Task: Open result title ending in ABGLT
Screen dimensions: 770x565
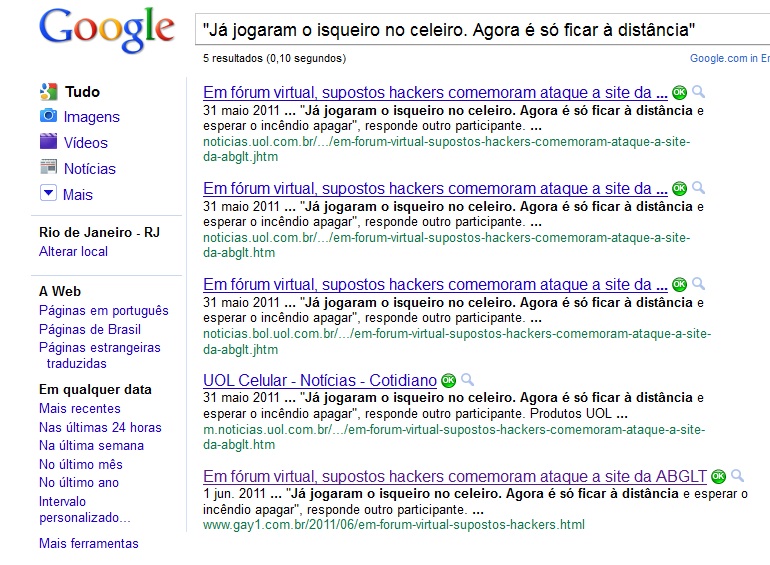Action: coord(455,476)
